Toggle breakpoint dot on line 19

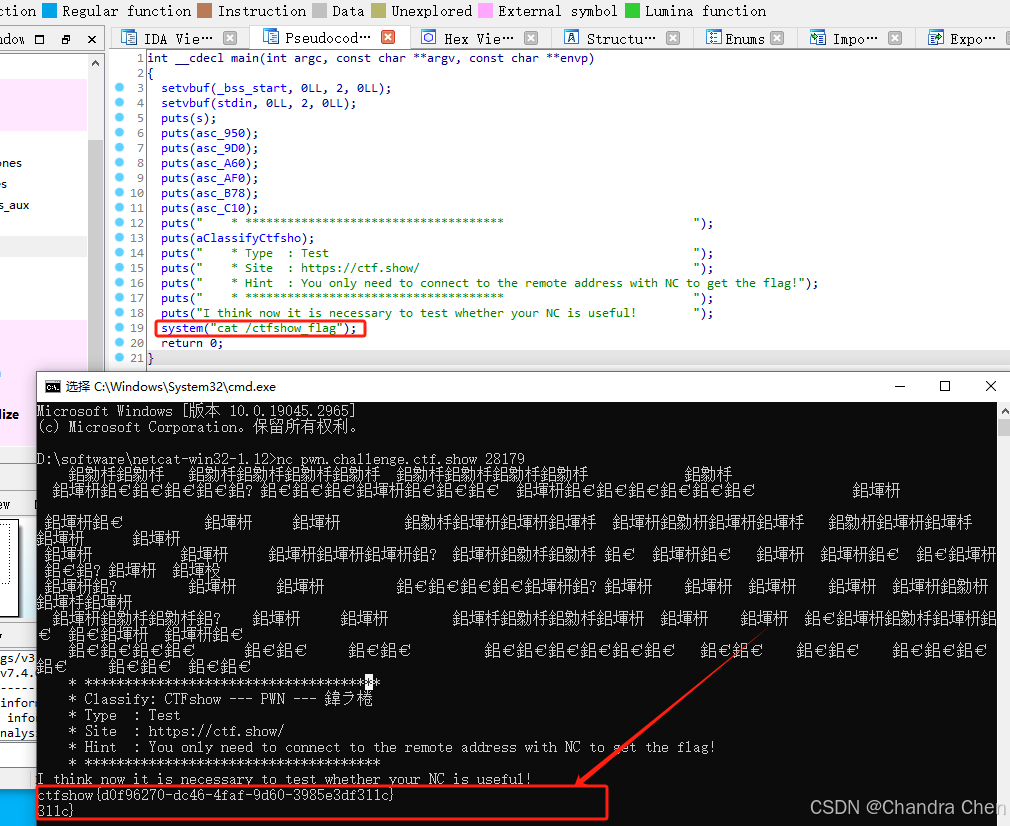119,327
